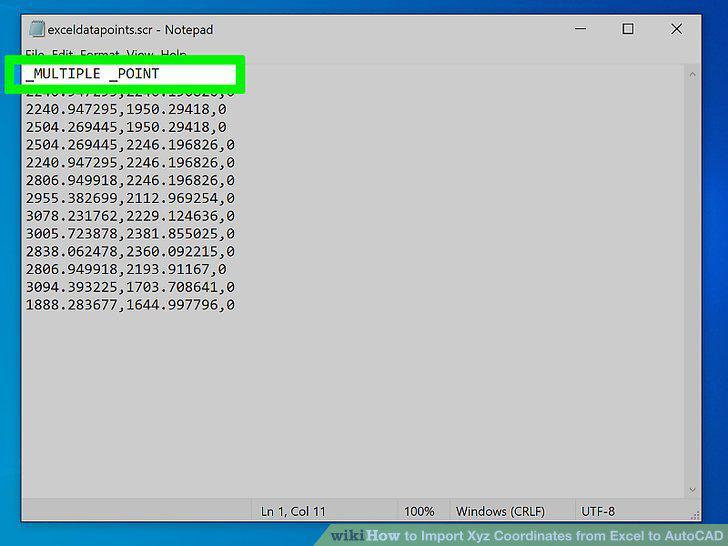Viewport: 728px width, 546px height.
Task: Click the line 2806.949918,2193.91167,0
Action: (x=126, y=269)
